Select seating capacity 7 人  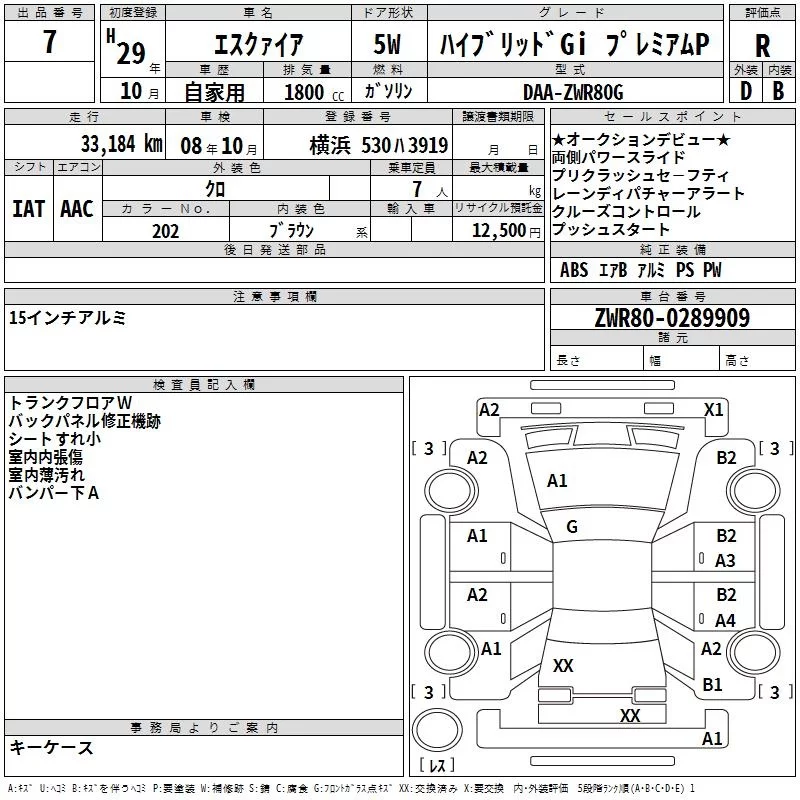coord(430,189)
